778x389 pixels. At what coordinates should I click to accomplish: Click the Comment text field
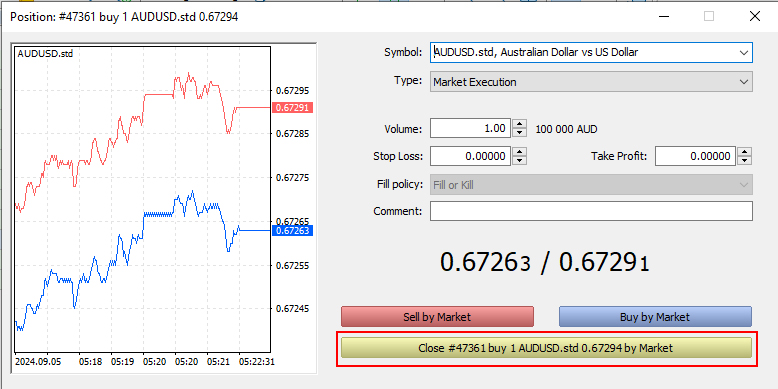[x=591, y=211]
